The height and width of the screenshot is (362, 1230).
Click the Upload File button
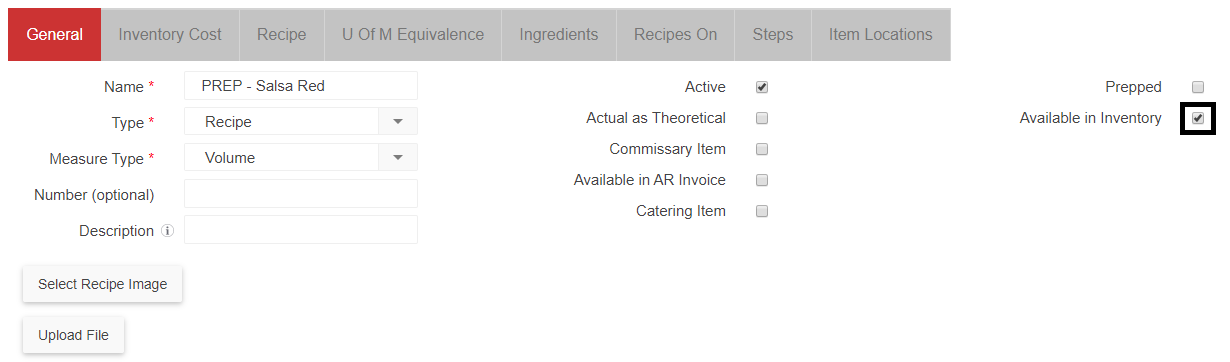click(74, 335)
